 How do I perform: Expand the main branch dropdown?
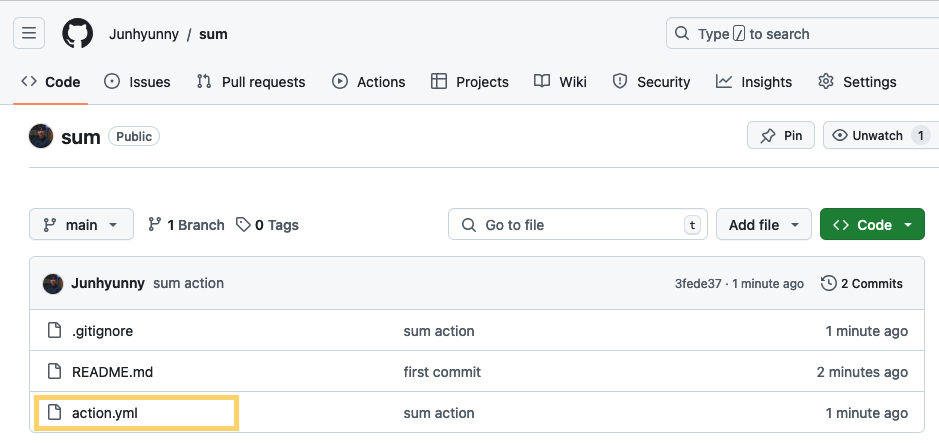81,225
